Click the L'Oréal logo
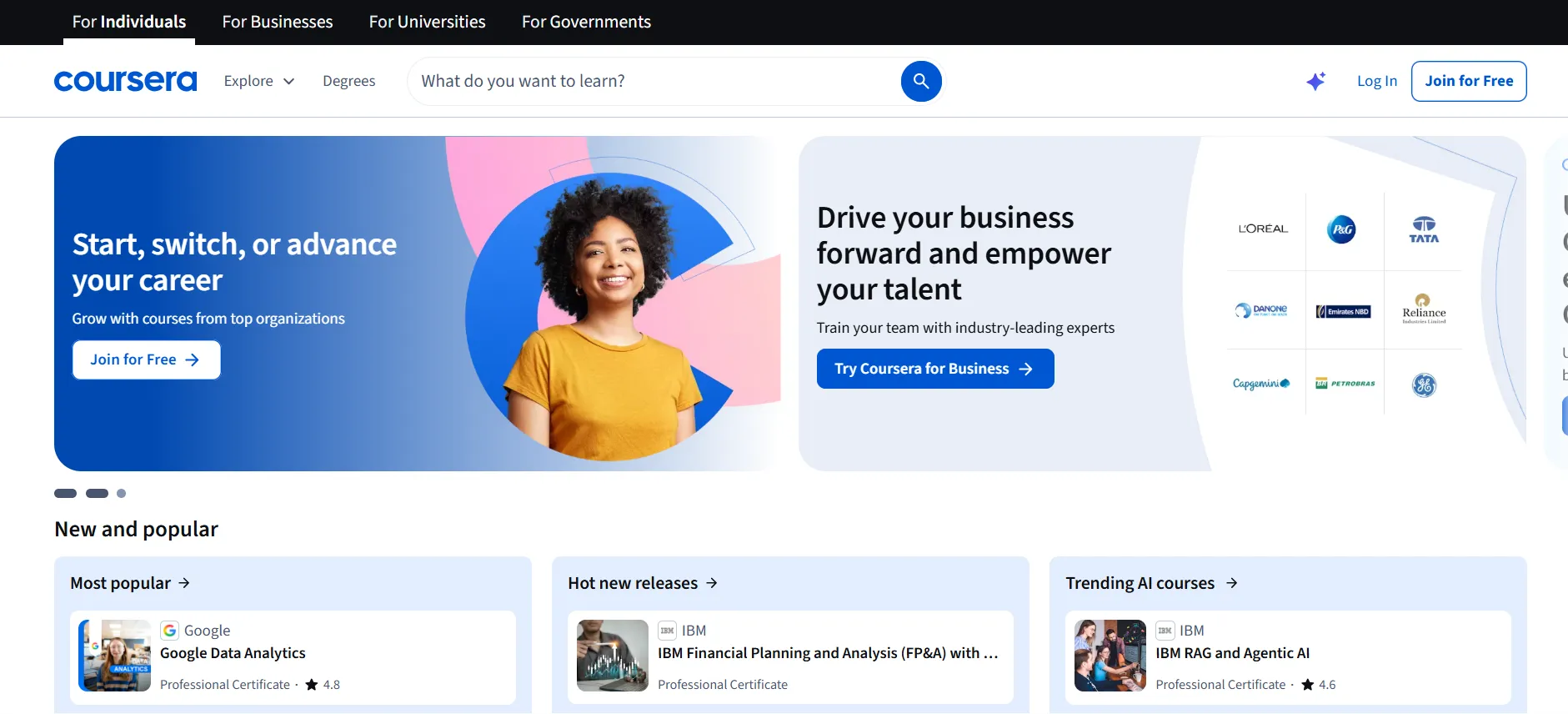The width and height of the screenshot is (1568, 714). [x=1263, y=229]
